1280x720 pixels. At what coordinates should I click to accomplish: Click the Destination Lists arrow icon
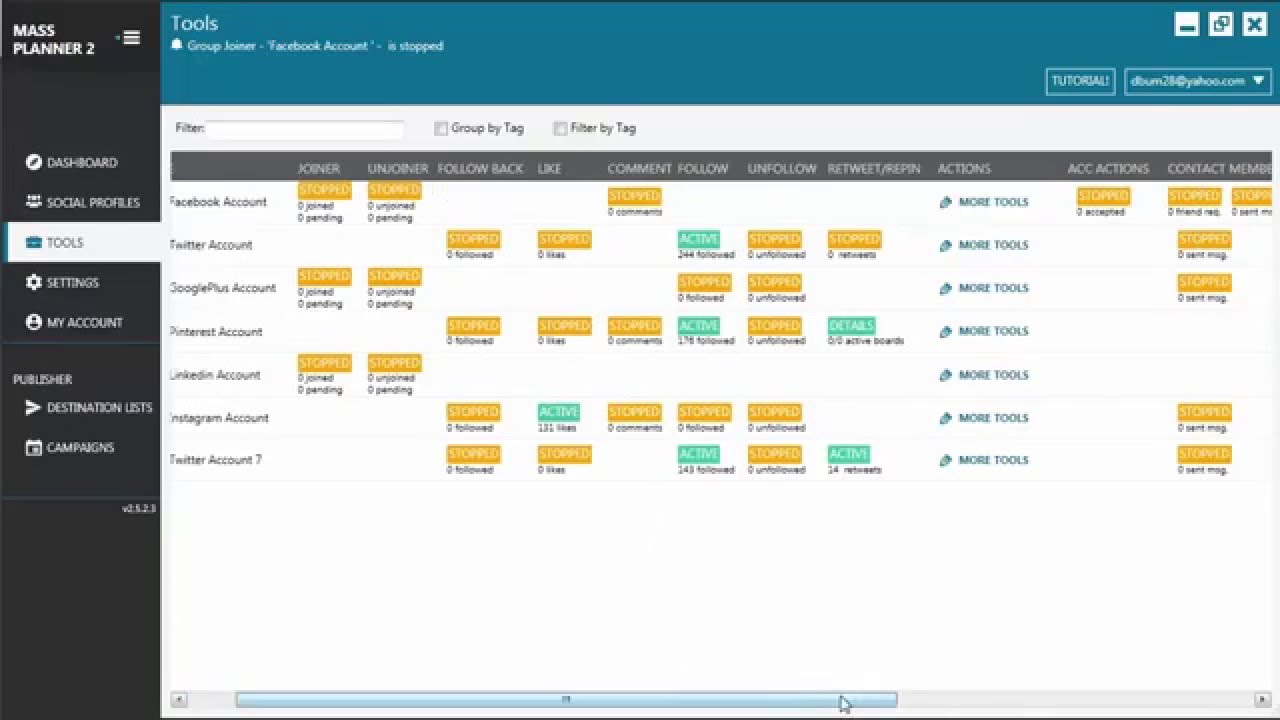pos(34,407)
